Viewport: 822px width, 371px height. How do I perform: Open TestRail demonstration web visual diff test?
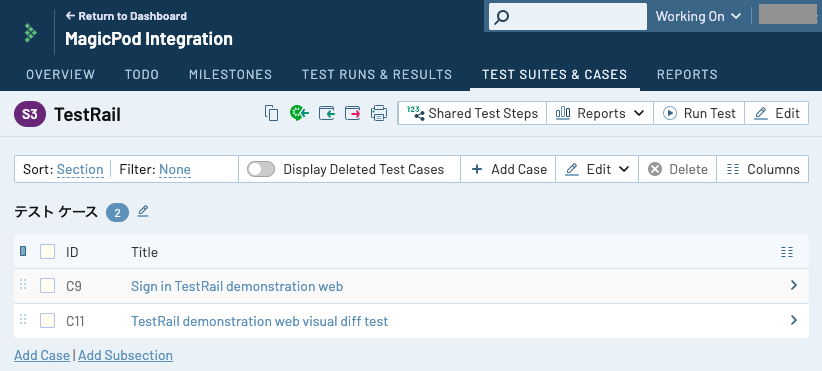pos(259,321)
